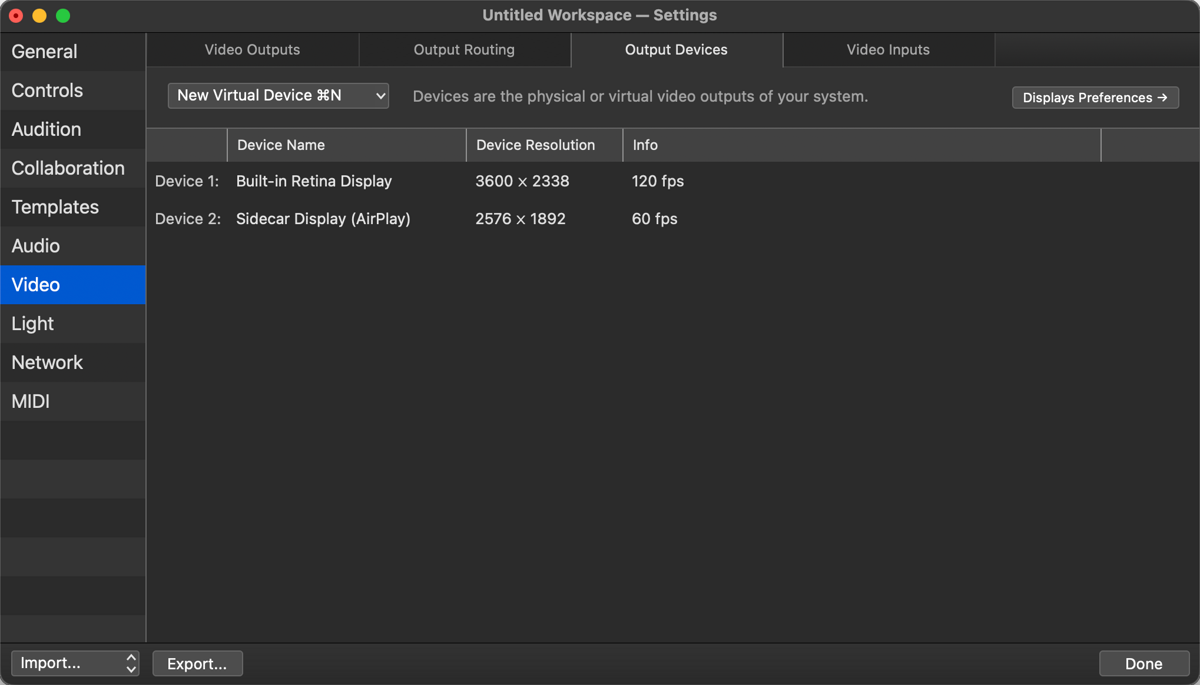This screenshot has width=1200, height=685.
Task: Click the 60 fps info cell
Action: click(x=654, y=219)
